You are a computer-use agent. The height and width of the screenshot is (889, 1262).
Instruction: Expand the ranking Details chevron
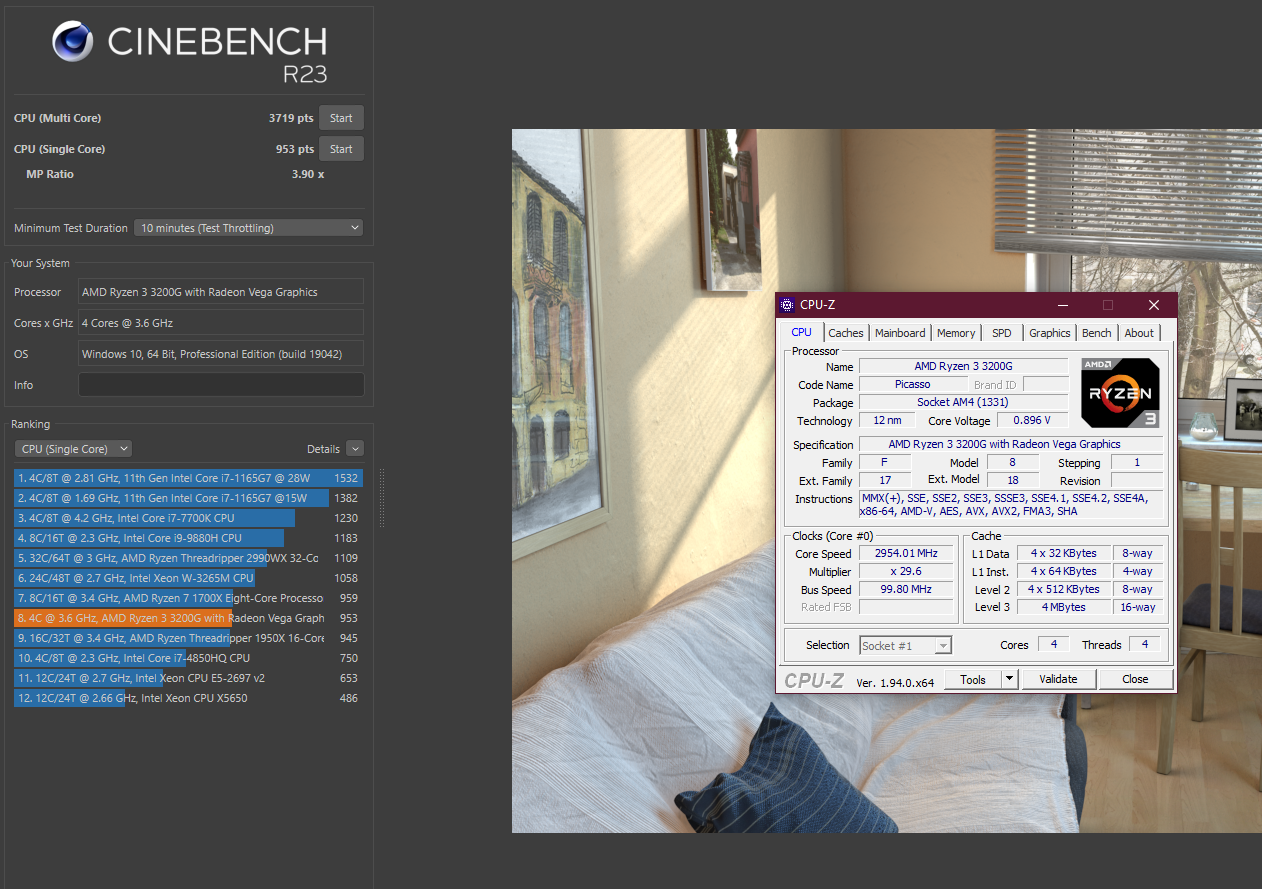click(354, 449)
